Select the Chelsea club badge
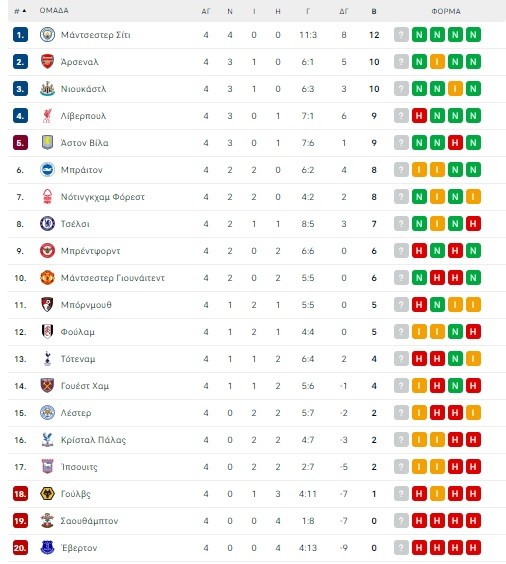 click(47, 224)
